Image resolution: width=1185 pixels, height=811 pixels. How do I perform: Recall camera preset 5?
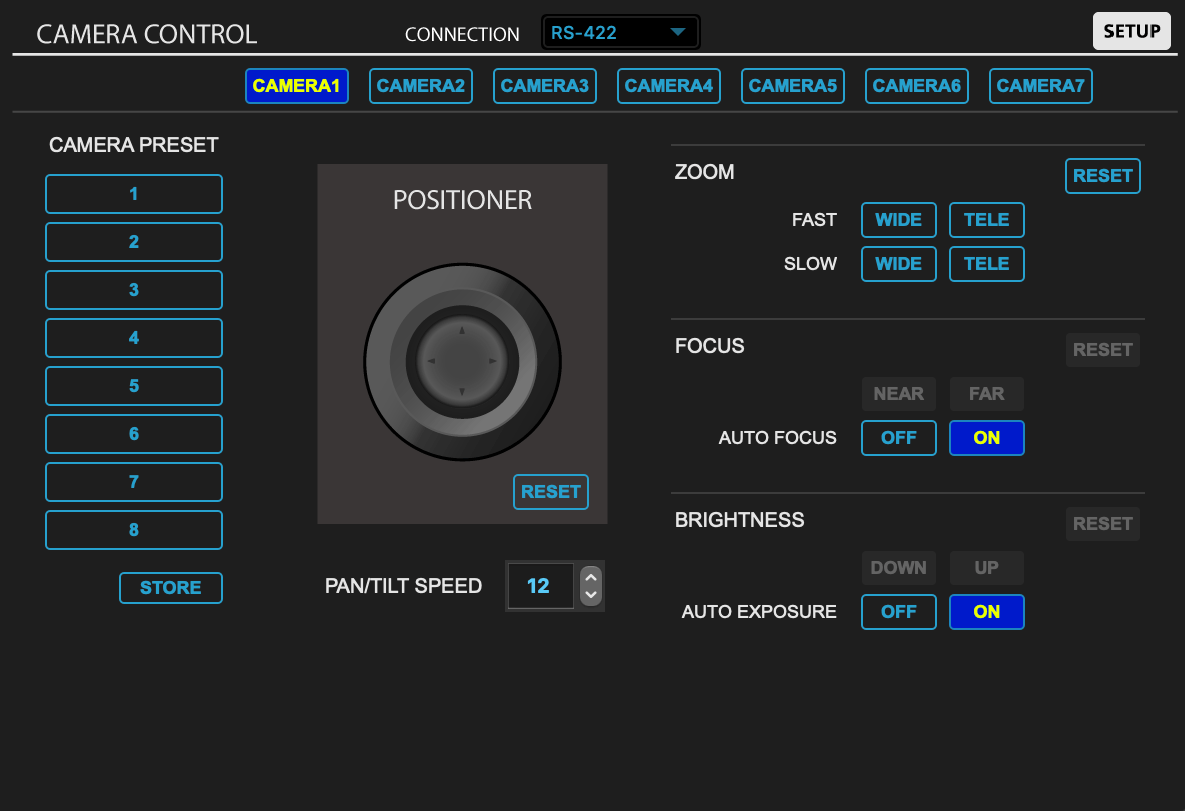pyautogui.click(x=133, y=385)
